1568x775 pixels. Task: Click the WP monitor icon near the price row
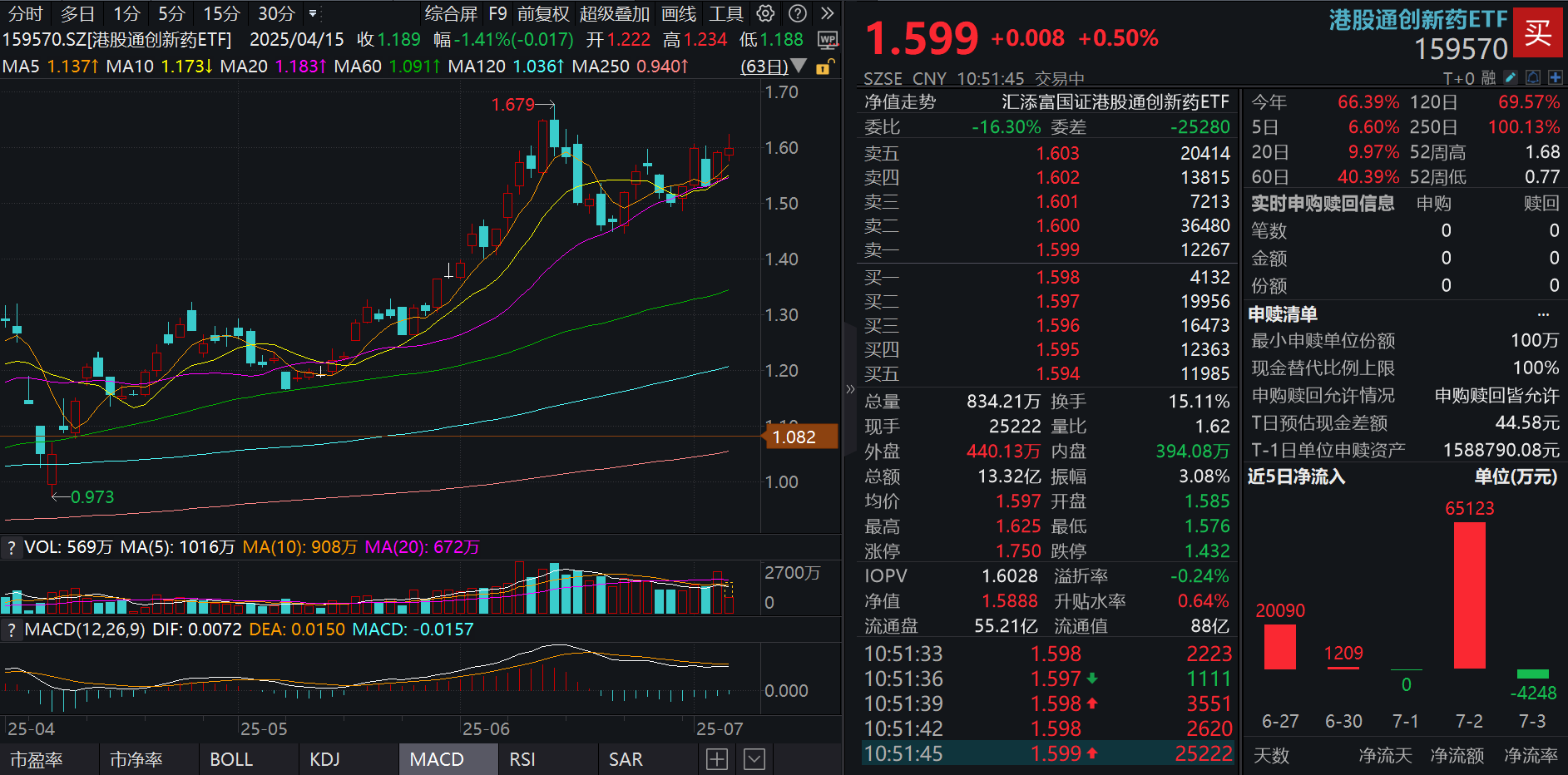click(x=828, y=40)
